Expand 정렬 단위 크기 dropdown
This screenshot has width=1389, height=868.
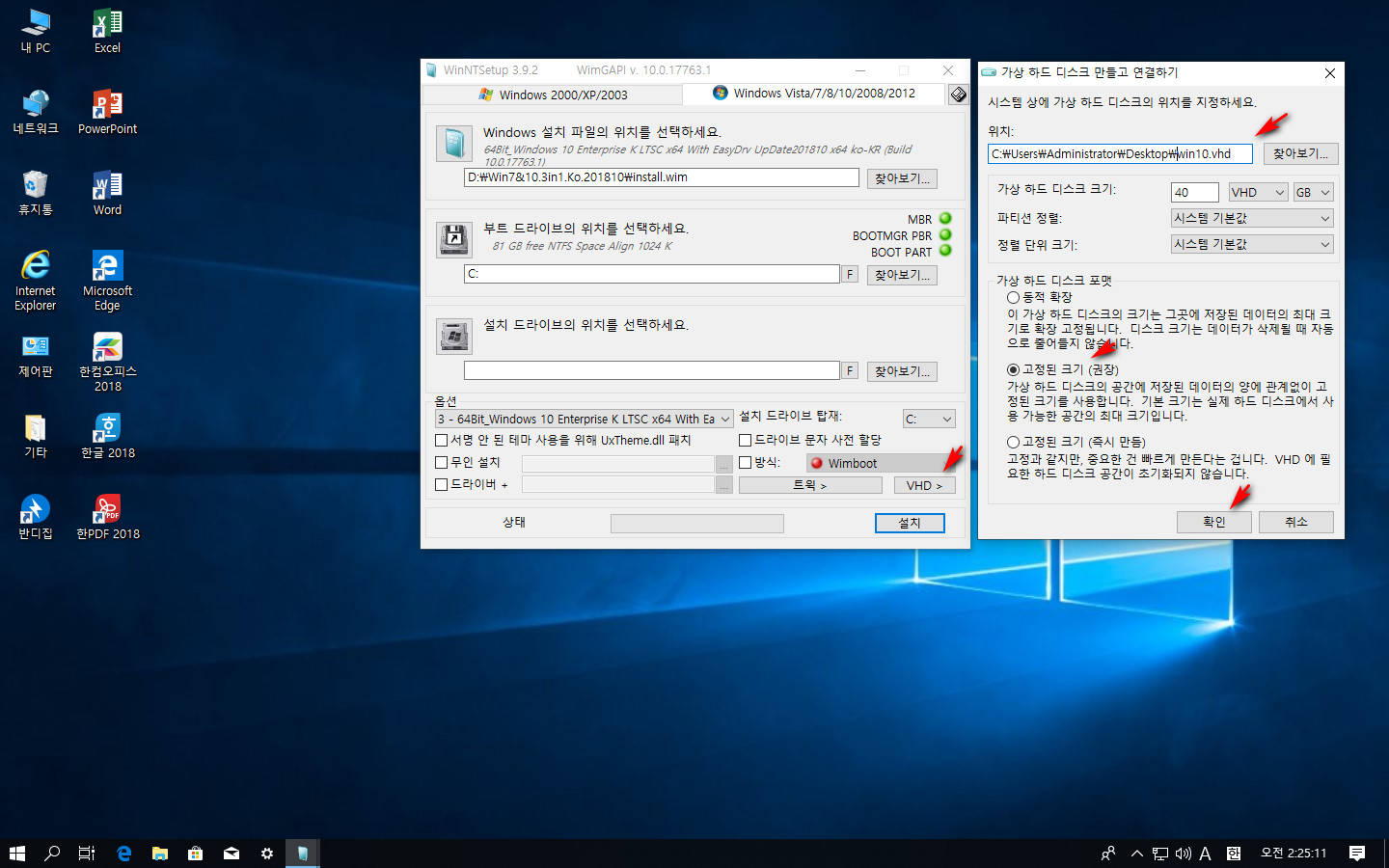pos(1252,245)
